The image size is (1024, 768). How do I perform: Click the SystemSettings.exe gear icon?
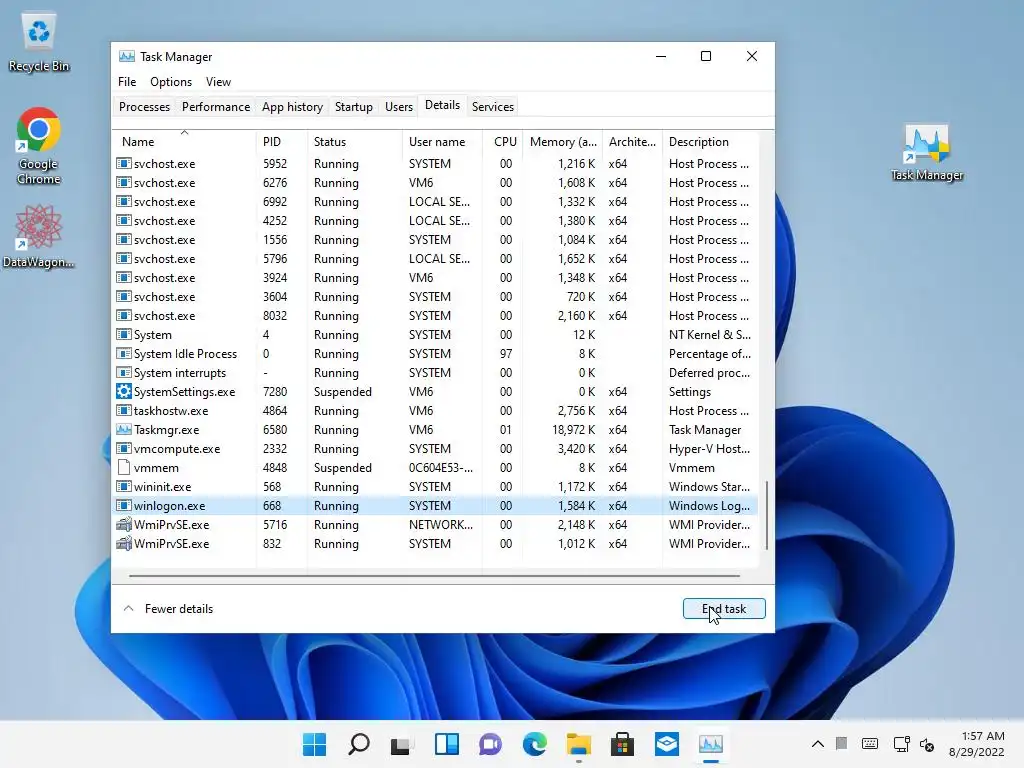pos(123,391)
